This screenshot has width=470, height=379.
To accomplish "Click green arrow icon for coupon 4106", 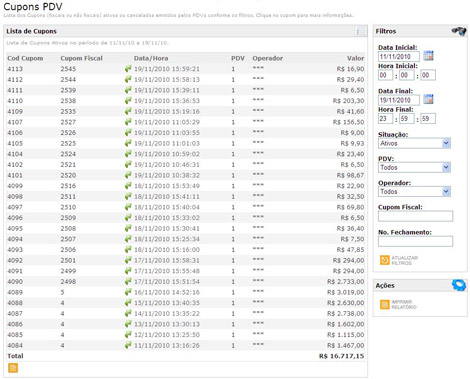I will point(128,133).
